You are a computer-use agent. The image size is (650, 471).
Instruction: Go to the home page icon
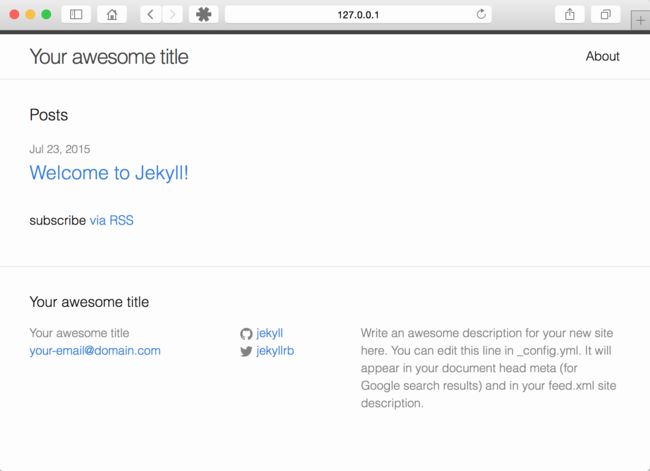tap(112, 15)
